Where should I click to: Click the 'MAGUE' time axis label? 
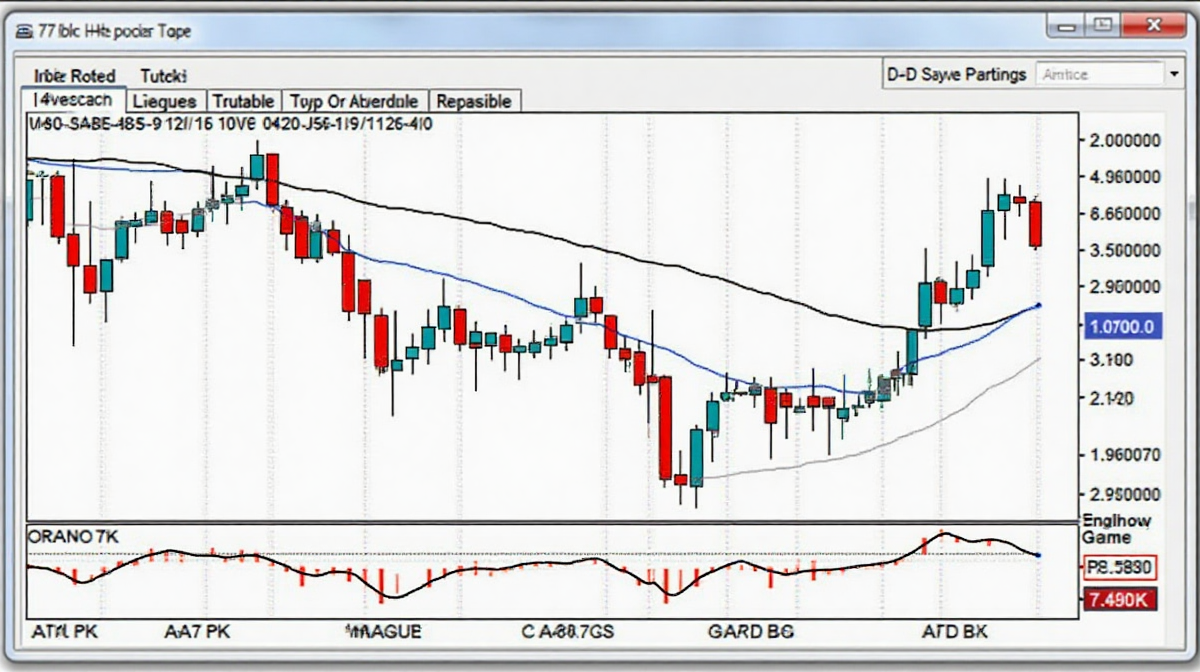[383, 632]
